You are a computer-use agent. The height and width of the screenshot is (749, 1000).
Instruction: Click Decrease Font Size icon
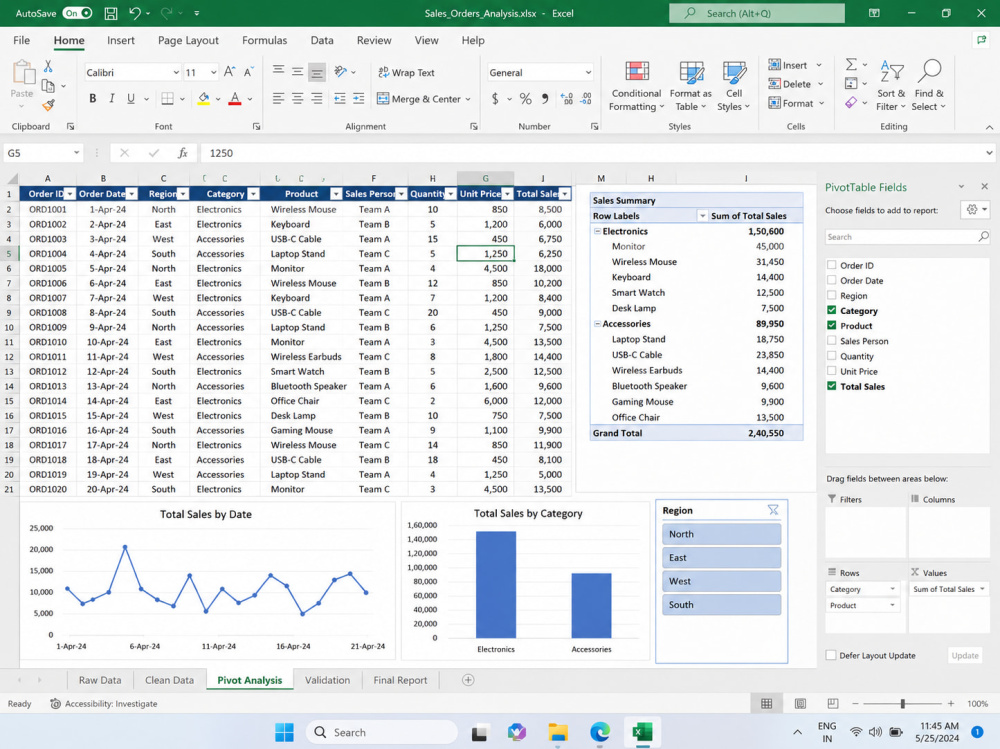point(249,72)
